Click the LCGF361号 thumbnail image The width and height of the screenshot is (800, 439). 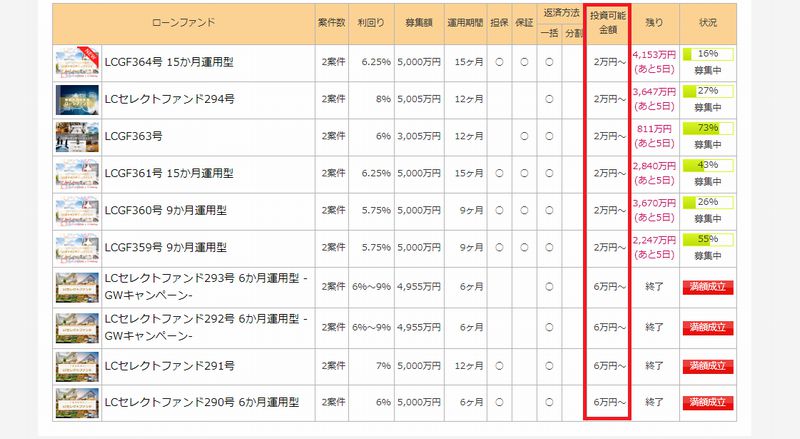coord(77,174)
